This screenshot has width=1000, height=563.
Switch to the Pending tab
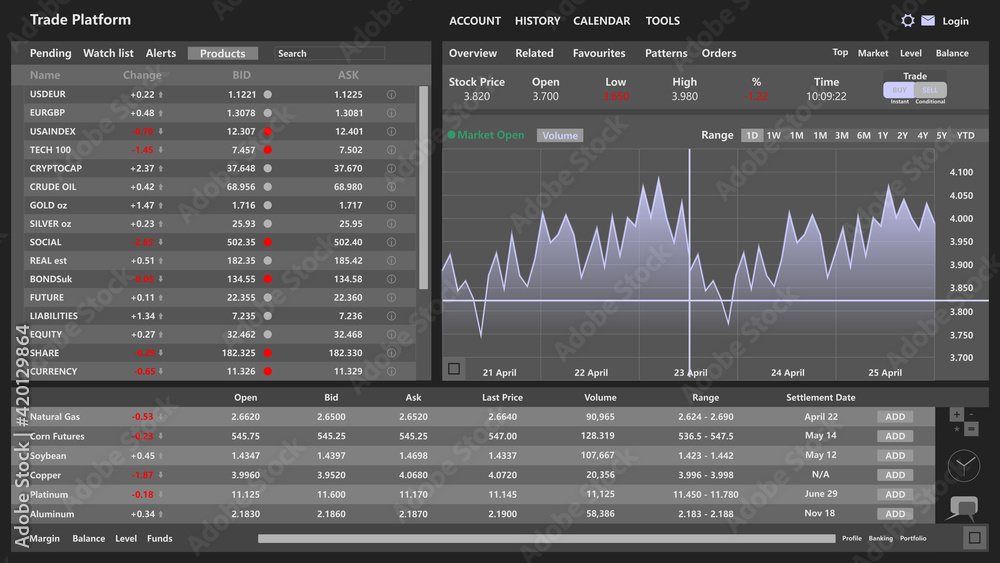point(50,53)
